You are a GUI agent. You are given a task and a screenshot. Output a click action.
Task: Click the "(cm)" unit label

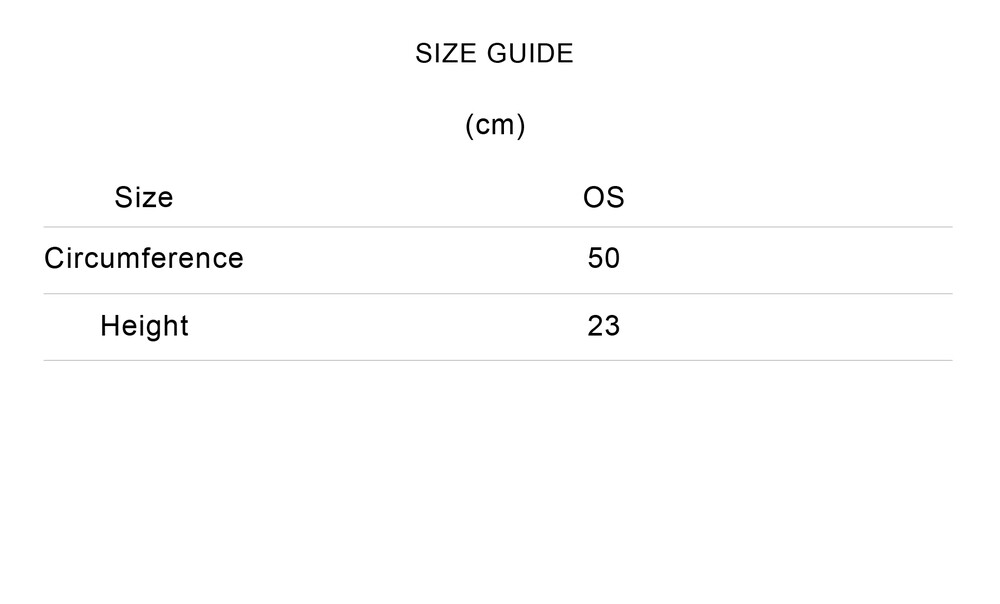[495, 125]
